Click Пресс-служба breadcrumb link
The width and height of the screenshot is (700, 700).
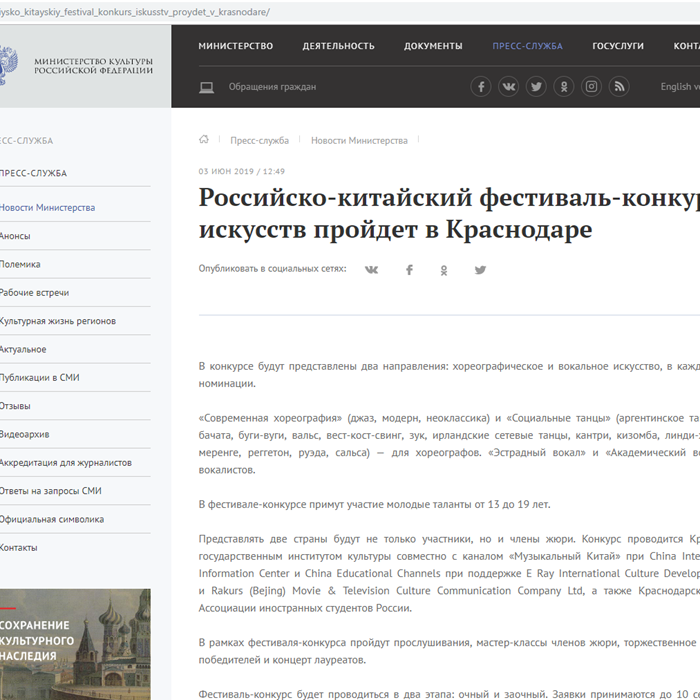(259, 141)
